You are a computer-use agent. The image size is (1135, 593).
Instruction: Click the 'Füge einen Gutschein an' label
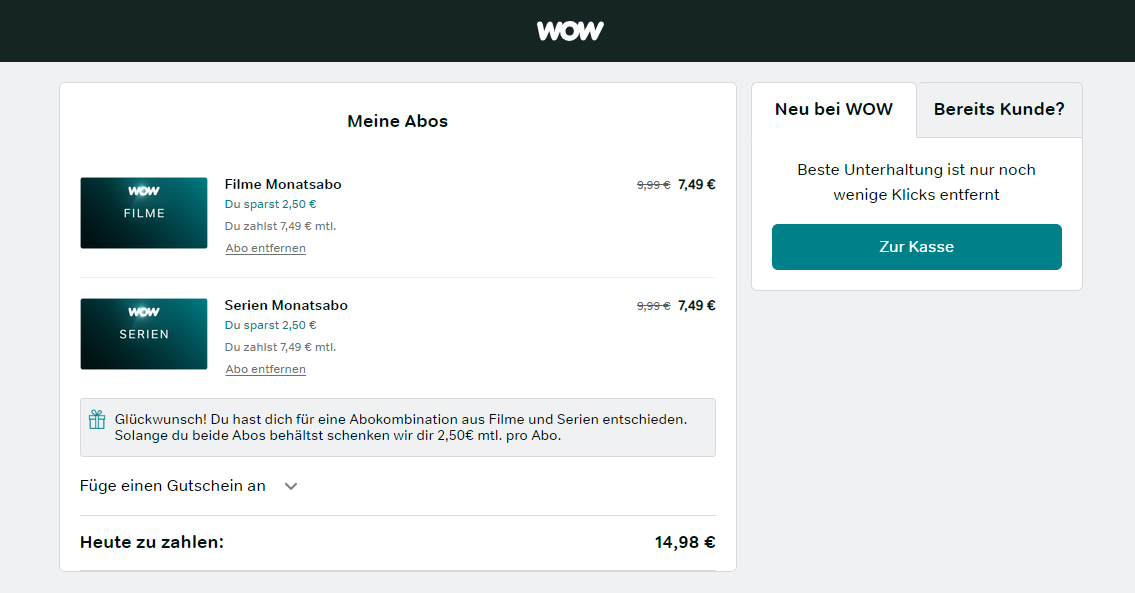(x=173, y=486)
